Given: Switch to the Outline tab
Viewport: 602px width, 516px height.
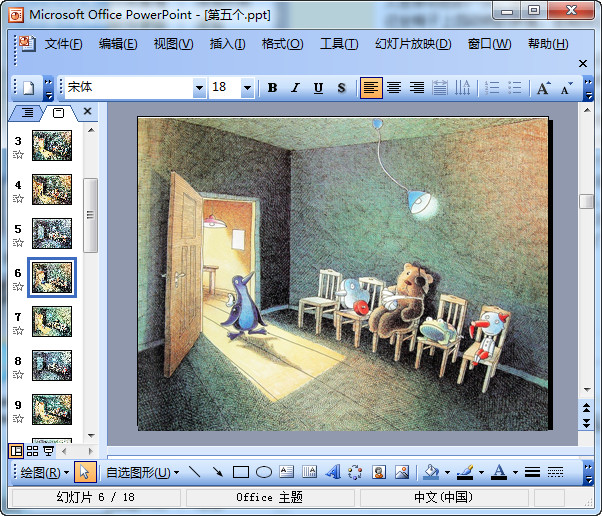Looking at the screenshot, I should tap(27, 112).
